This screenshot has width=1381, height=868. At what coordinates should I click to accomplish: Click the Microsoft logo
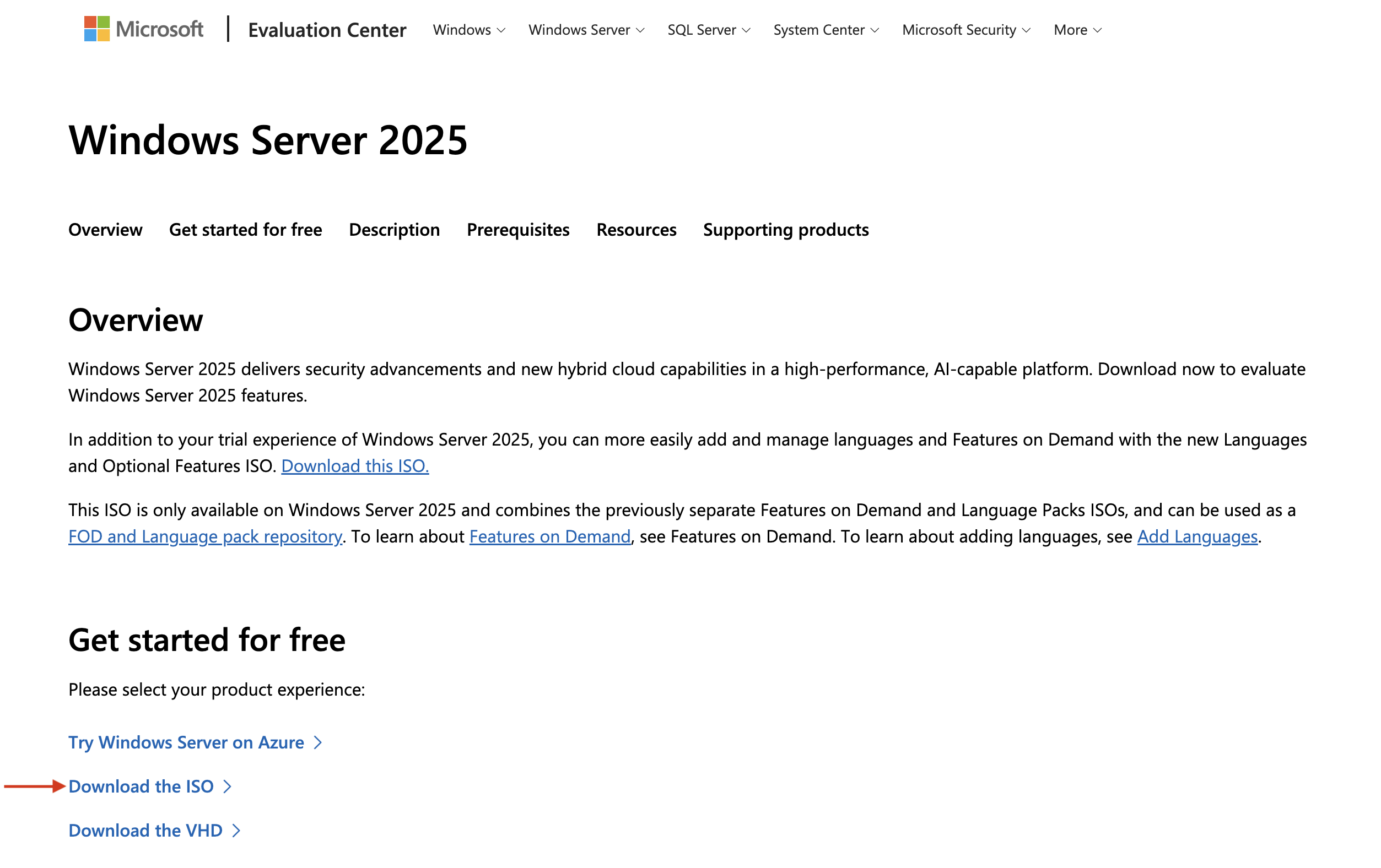(143, 29)
